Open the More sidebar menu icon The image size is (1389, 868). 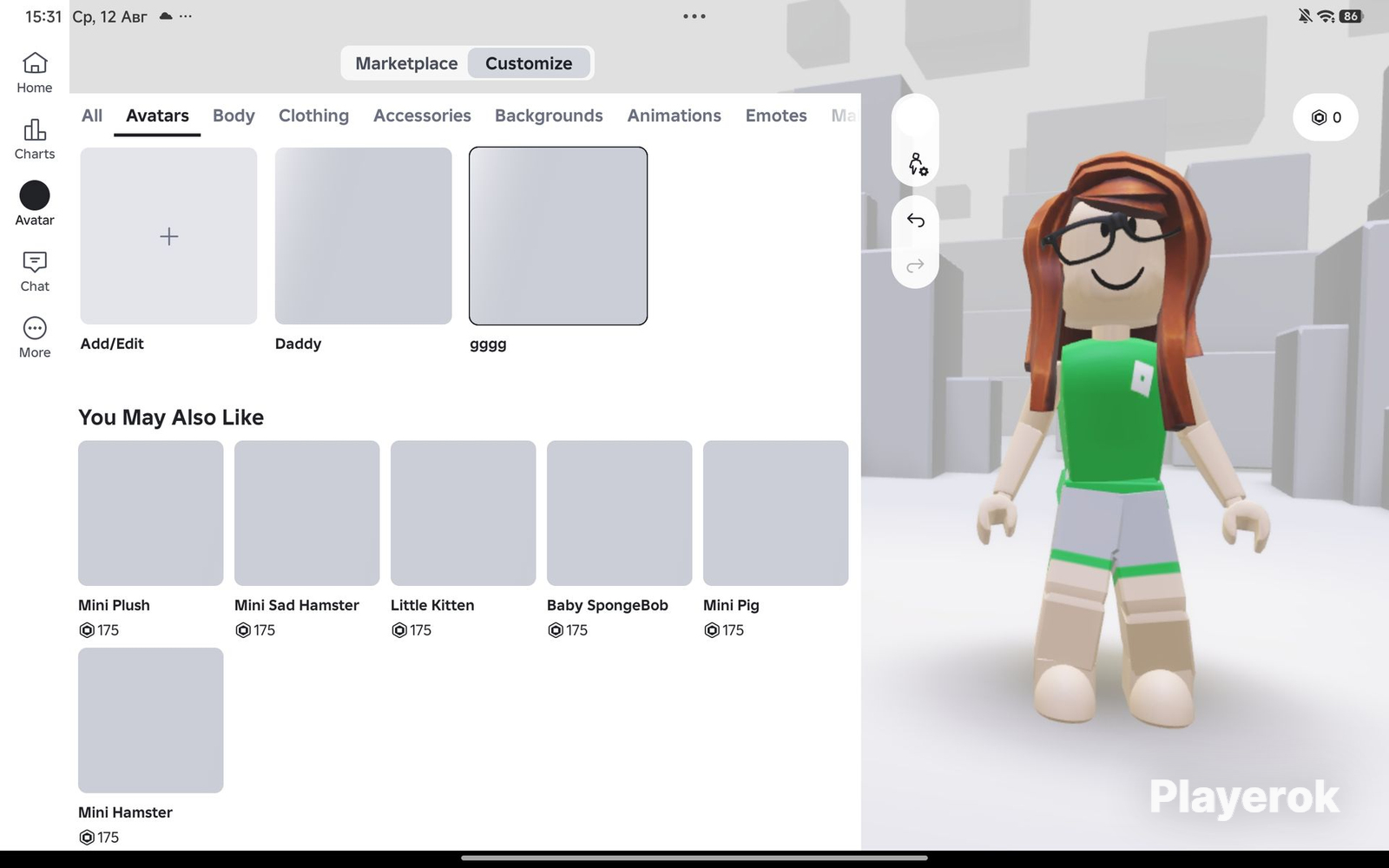click(x=35, y=328)
